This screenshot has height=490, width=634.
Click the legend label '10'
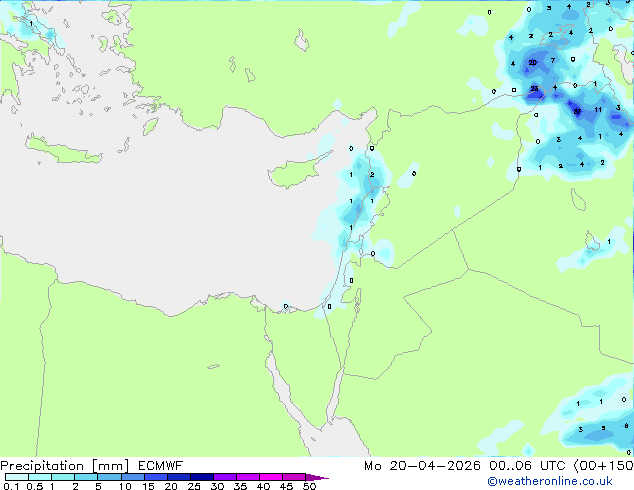(125, 486)
